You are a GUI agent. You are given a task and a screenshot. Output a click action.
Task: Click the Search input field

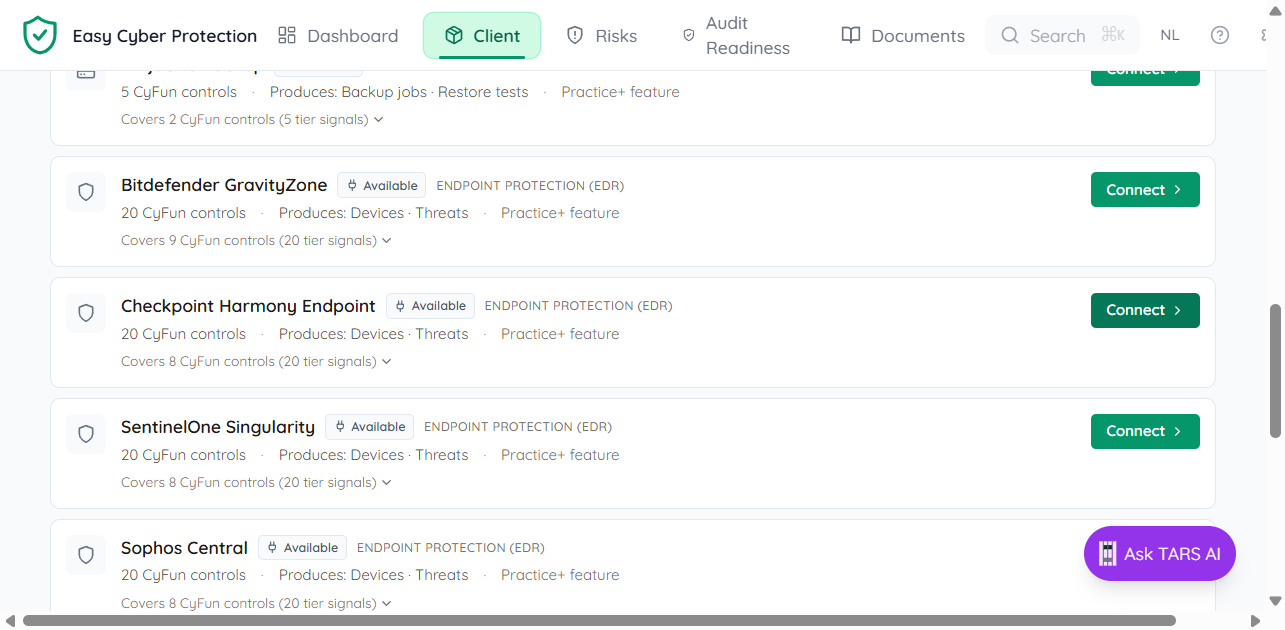(1062, 36)
